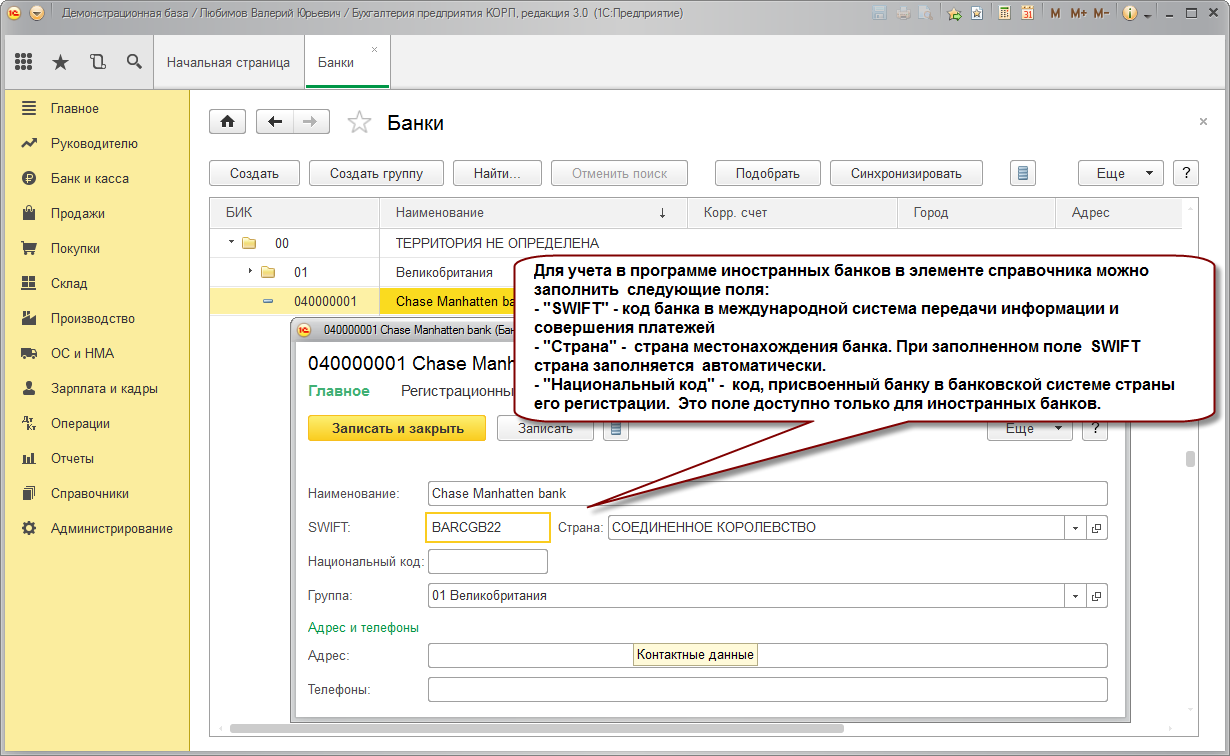Switch to Начальная страница tab

click(x=228, y=62)
